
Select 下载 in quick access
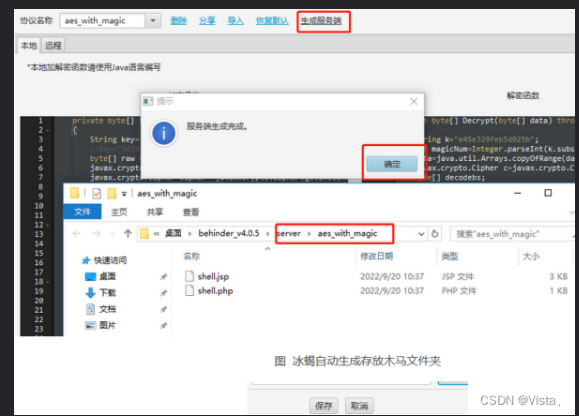click(101, 293)
